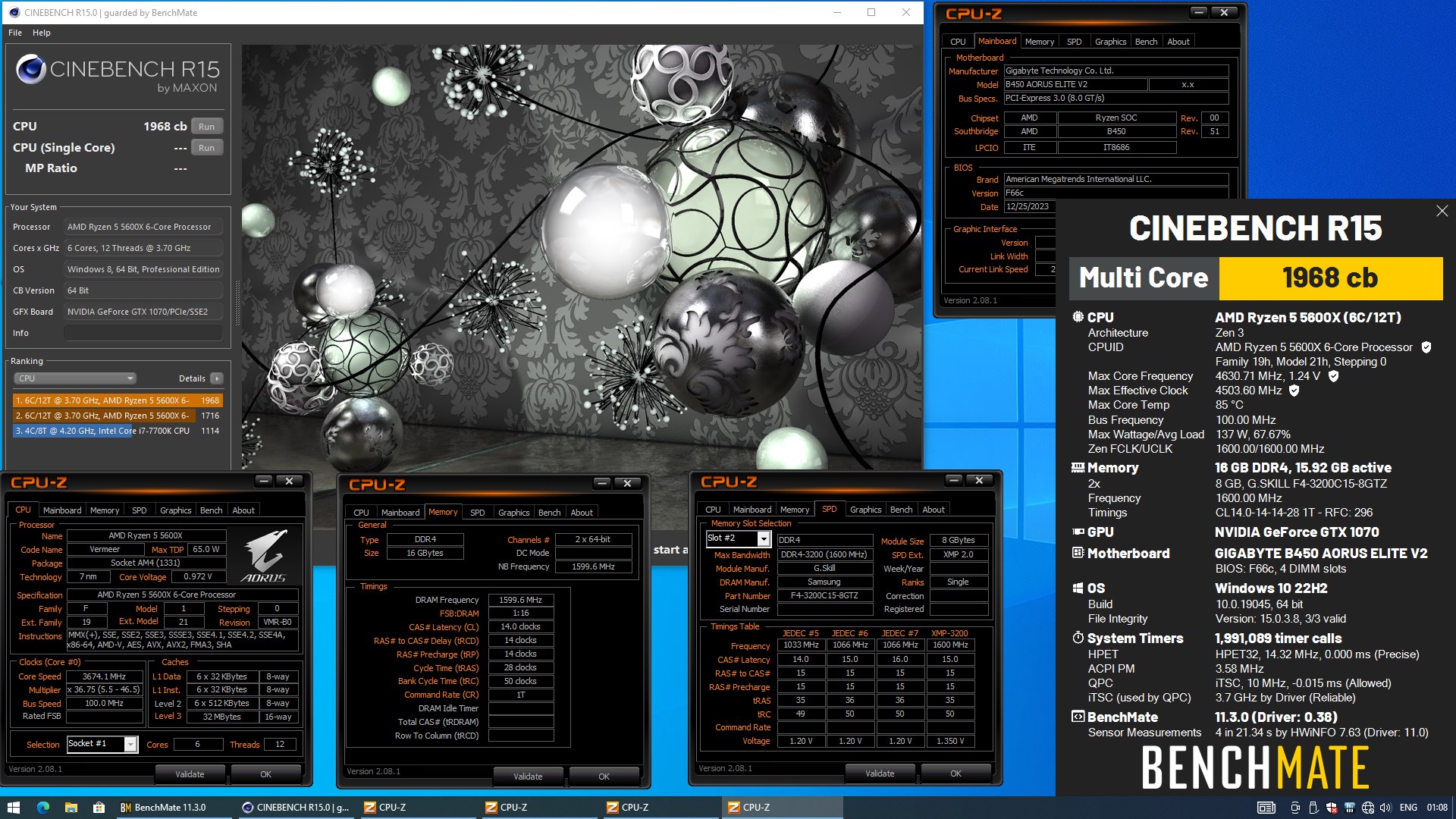Click the AORUS logo in CPU-Z
This screenshot has width=1456, height=819.
click(x=264, y=556)
